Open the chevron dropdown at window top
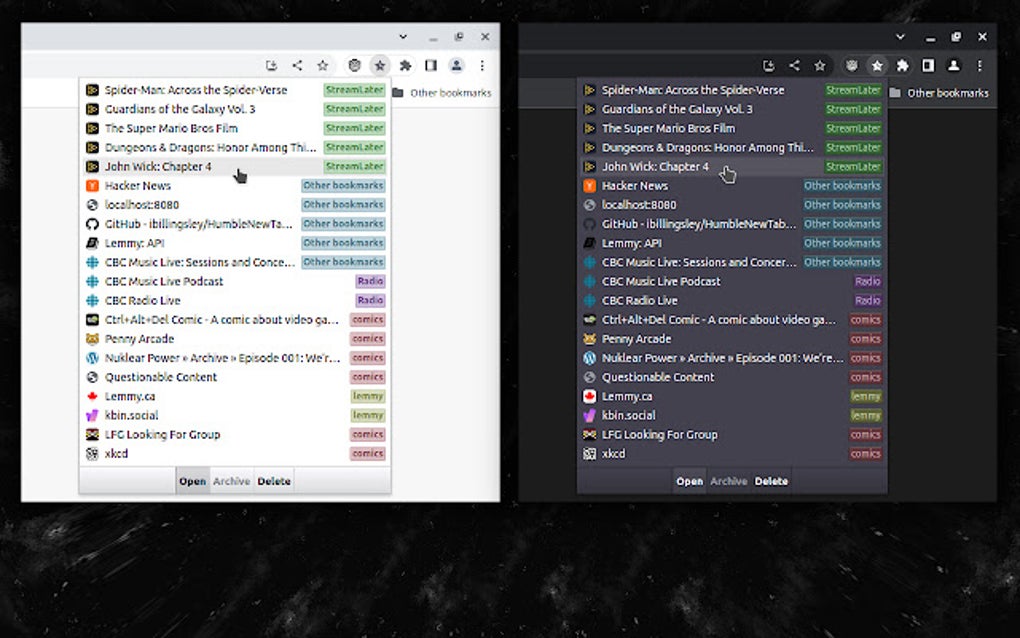Viewport: 1020px width, 638px height. (x=403, y=36)
